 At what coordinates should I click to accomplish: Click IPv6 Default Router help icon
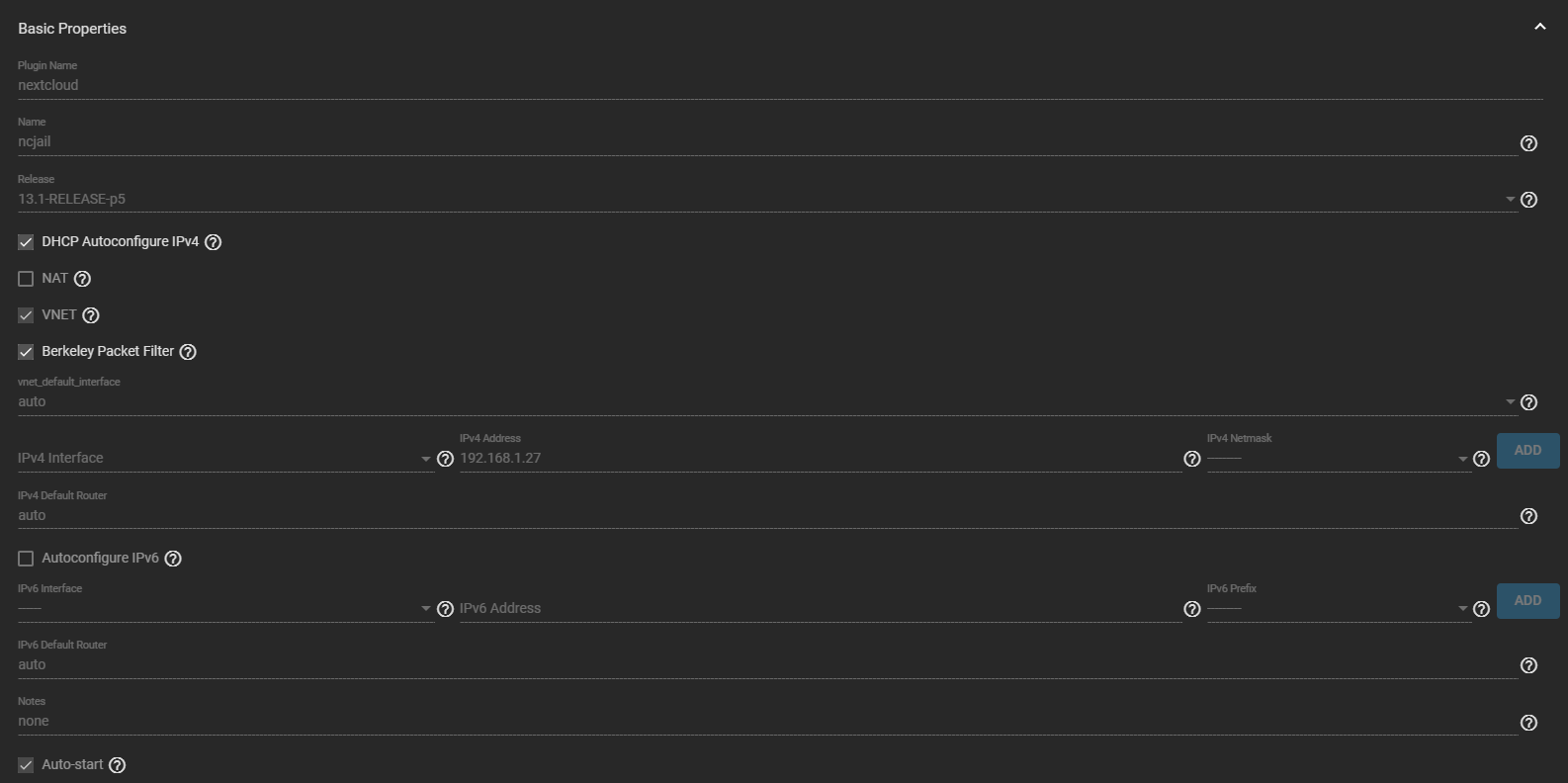click(1528, 665)
